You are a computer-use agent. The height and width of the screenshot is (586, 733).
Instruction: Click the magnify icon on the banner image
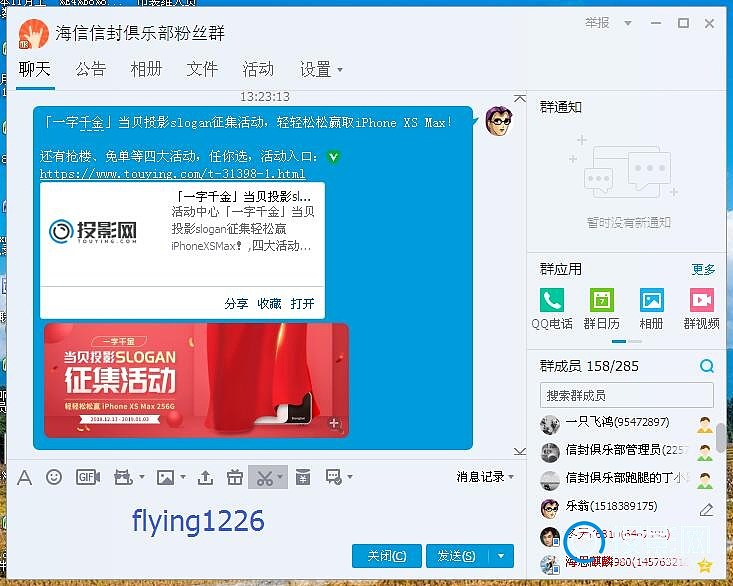pos(335,424)
